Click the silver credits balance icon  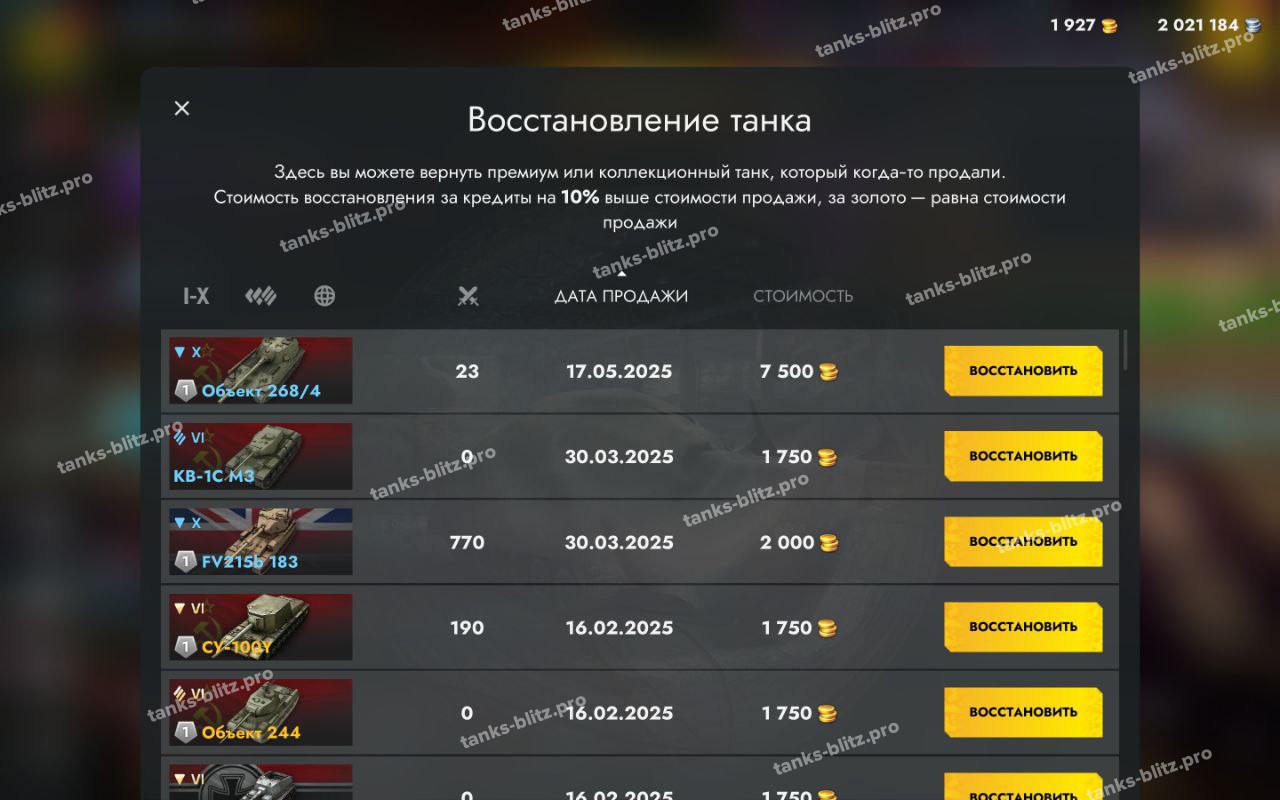1253,26
